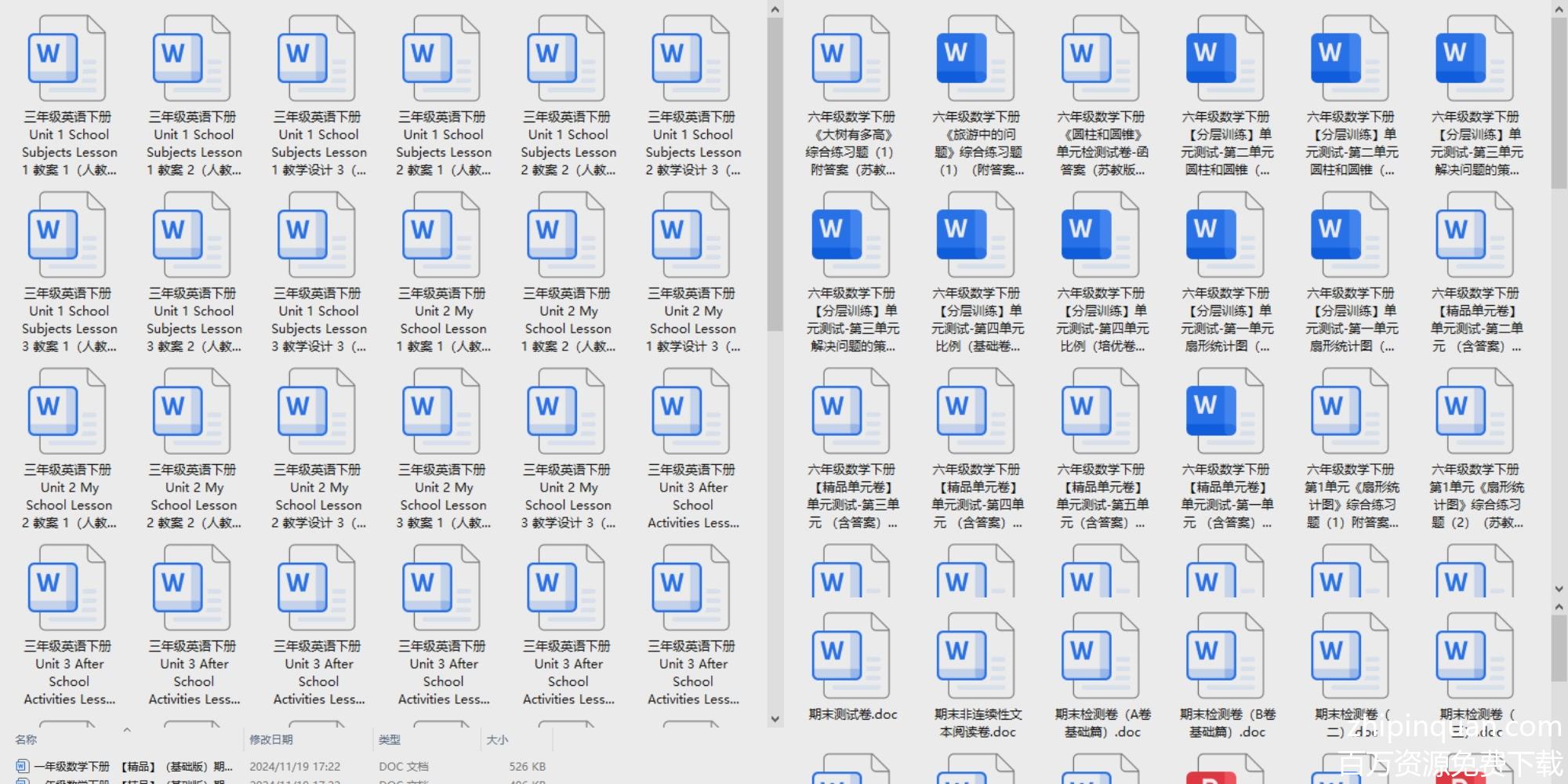Select icon of School Subjects Lesson 3 教学设计 3
This screenshot has width=1568, height=784.
[x=316, y=235]
